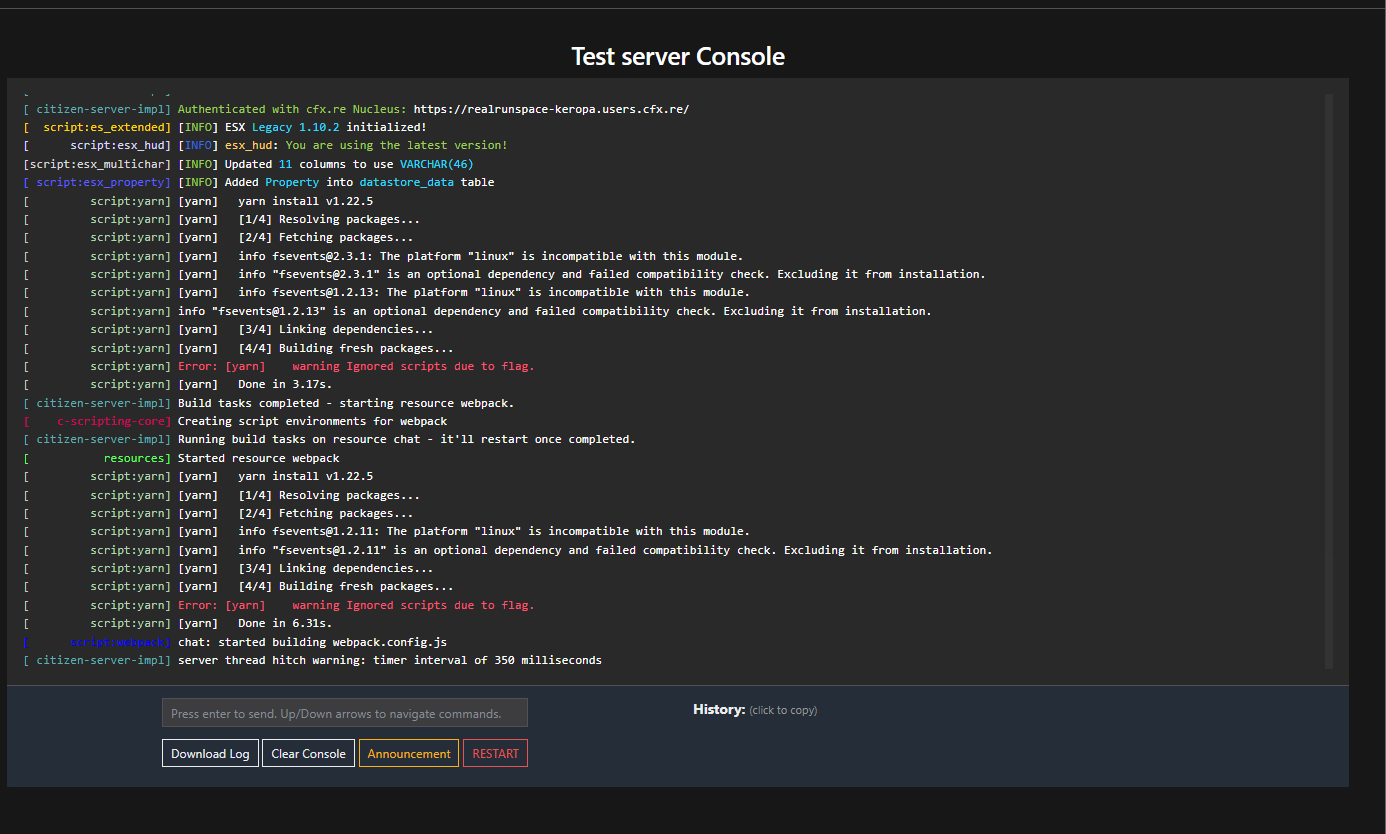Click the cfx.re Nucleus URL

(x=551, y=109)
